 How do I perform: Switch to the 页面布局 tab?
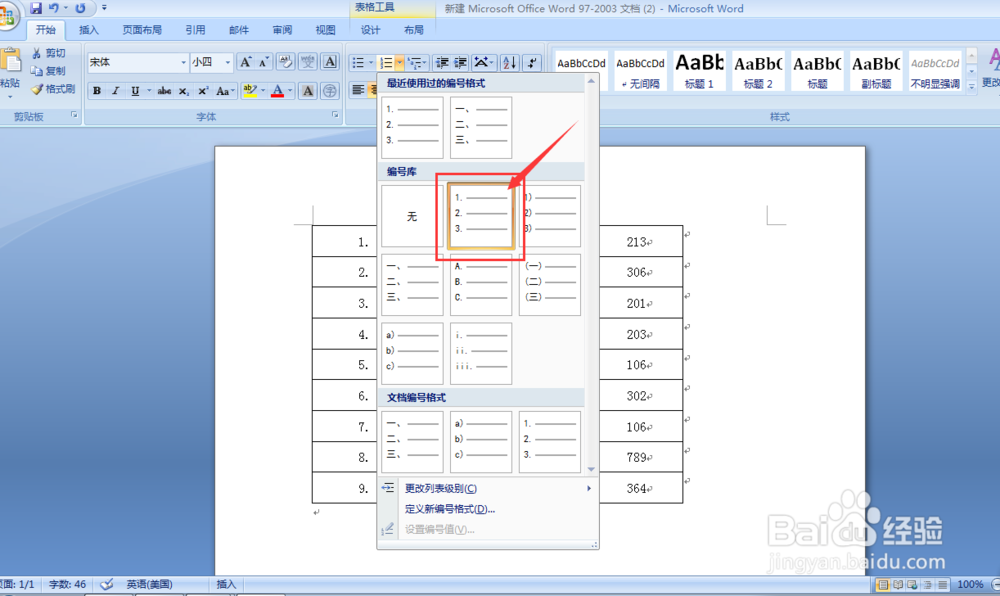142,30
